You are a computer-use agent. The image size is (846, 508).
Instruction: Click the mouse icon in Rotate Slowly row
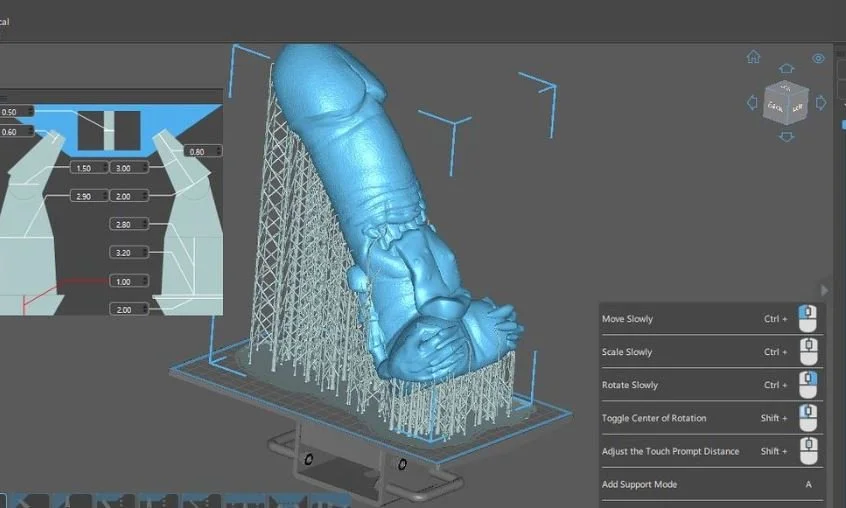[x=808, y=385]
